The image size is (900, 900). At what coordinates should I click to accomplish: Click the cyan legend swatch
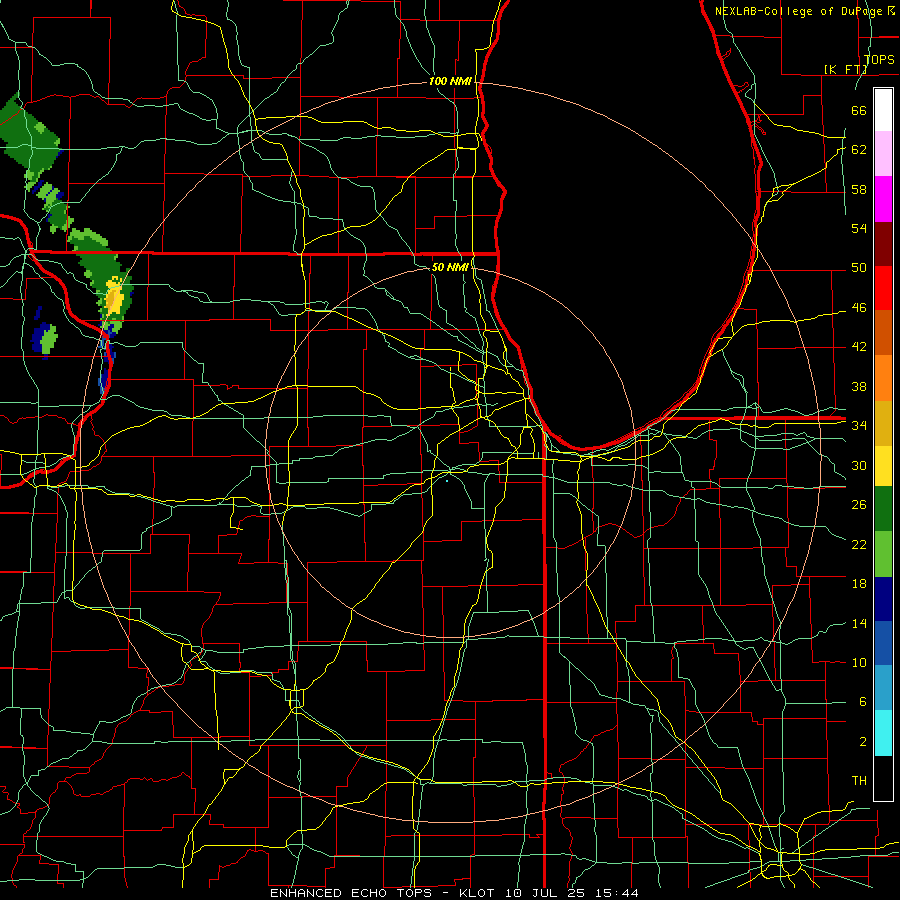(883, 732)
